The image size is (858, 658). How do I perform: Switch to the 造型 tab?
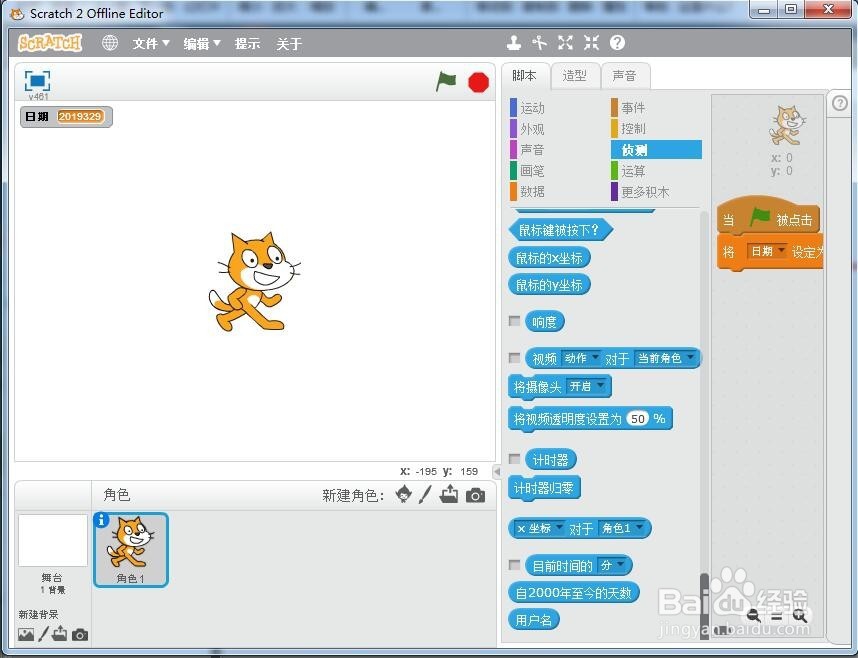point(575,76)
